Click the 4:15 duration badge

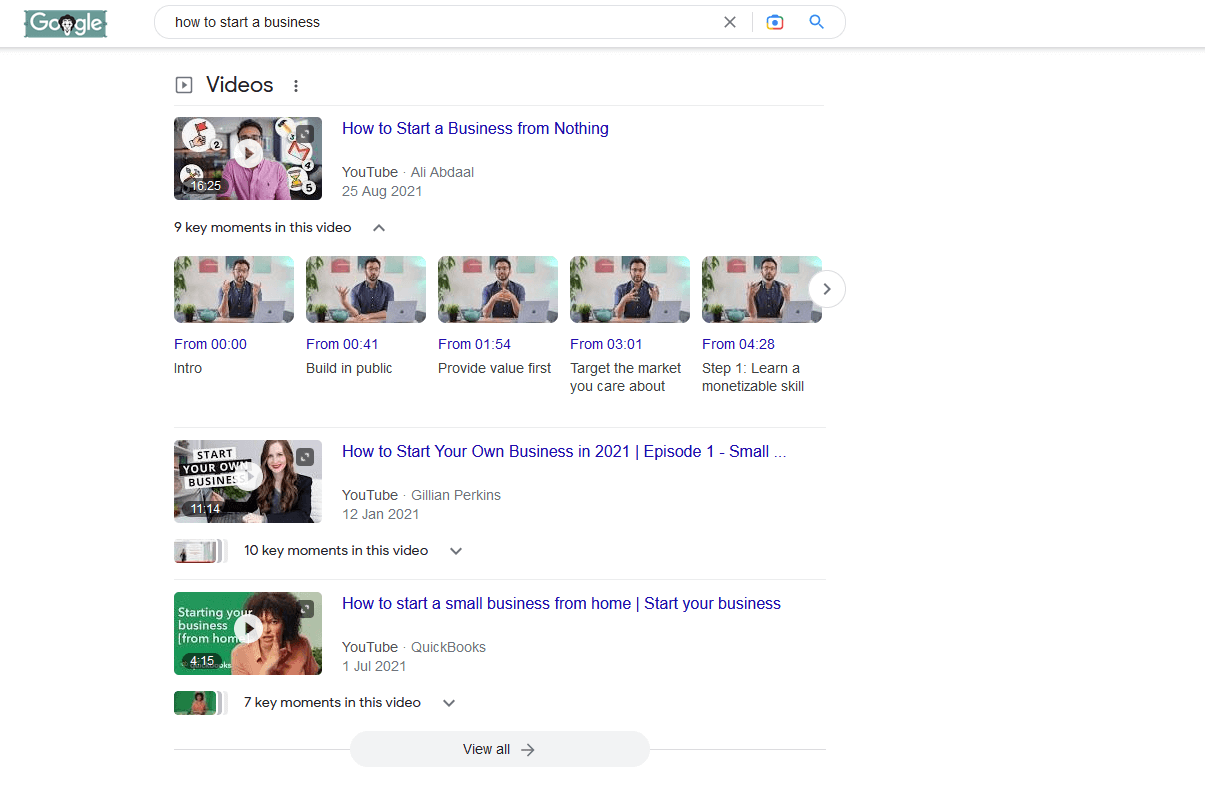(202, 661)
